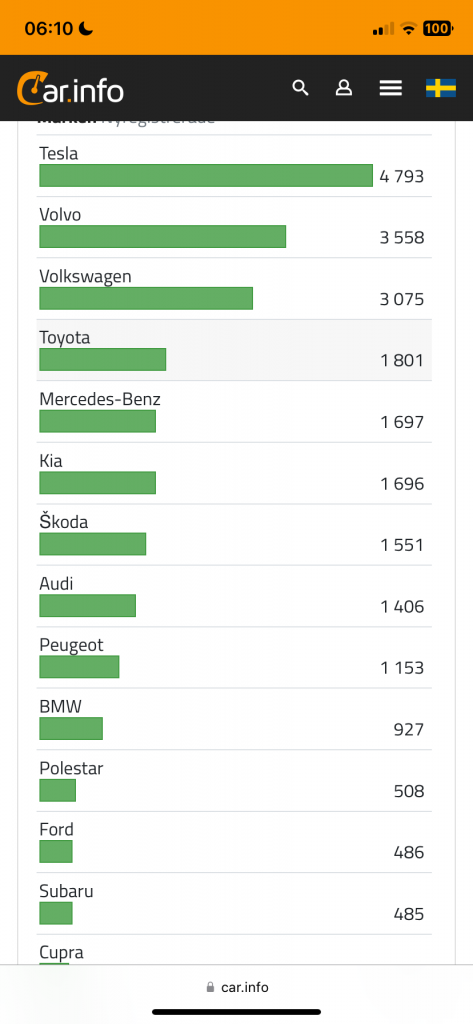473x1024 pixels.
Task: Tap the clock time in status bar
Action: point(48,29)
